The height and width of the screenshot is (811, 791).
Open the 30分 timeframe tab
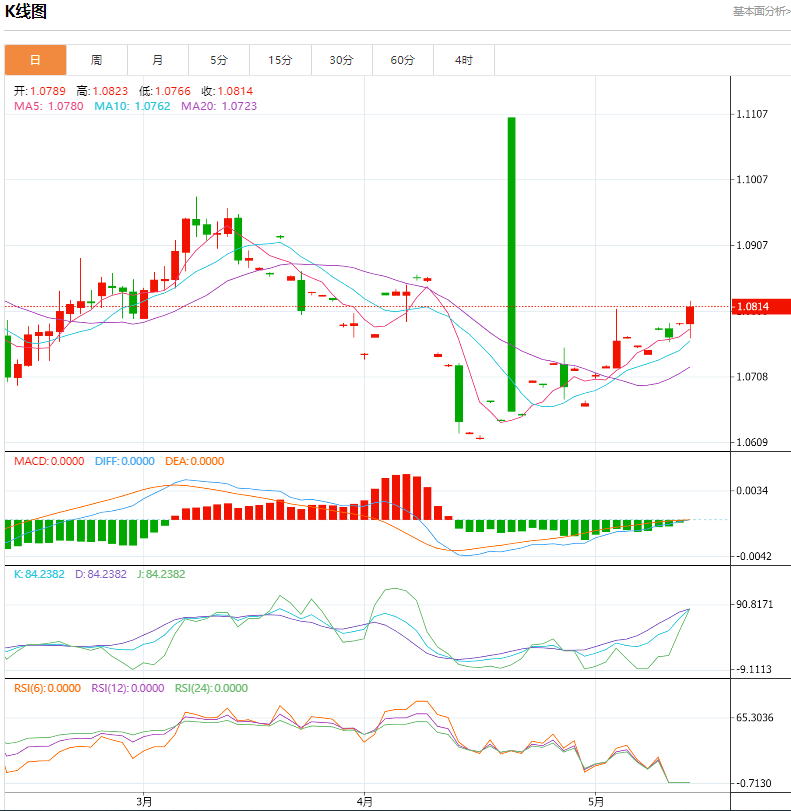tap(341, 60)
